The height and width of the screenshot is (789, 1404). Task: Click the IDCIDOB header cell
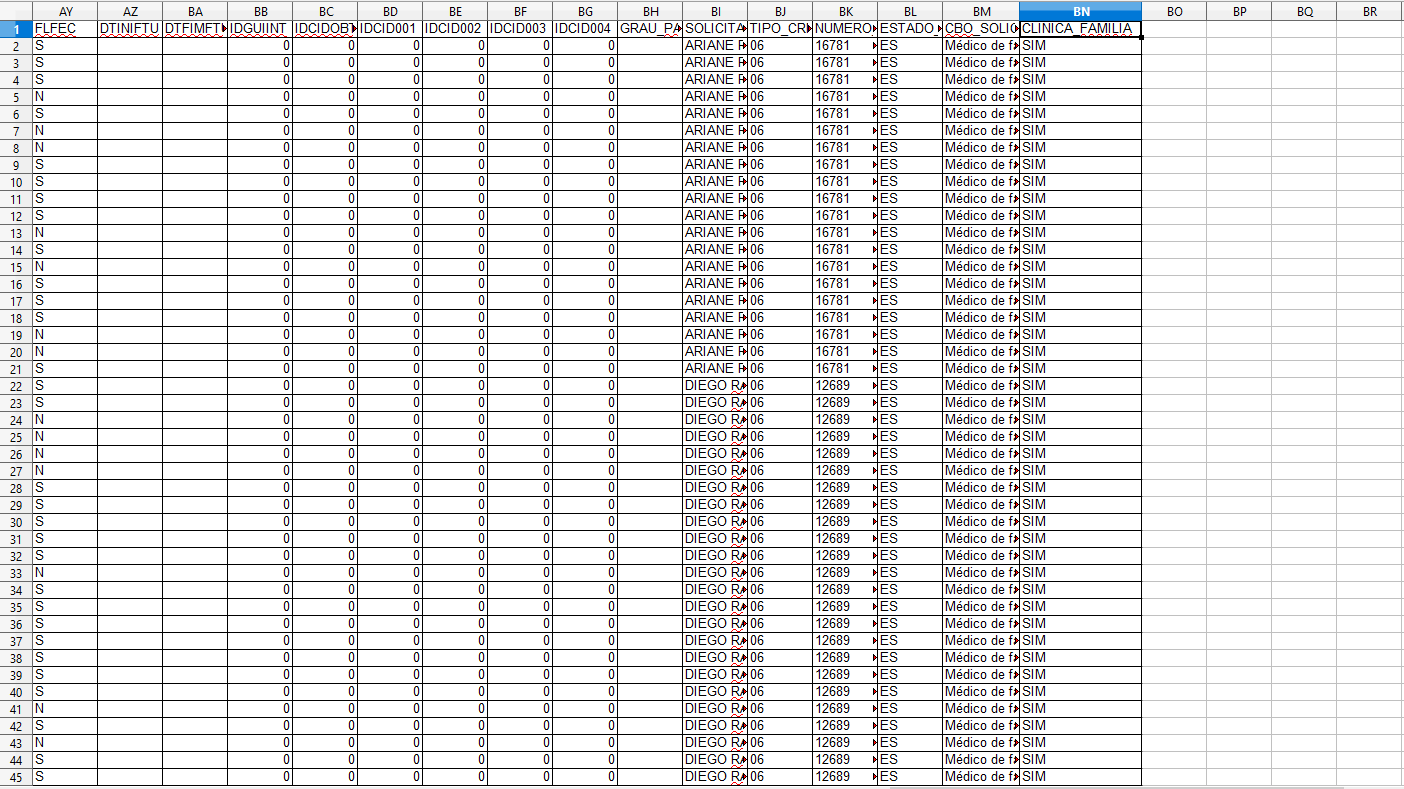click(x=325, y=29)
